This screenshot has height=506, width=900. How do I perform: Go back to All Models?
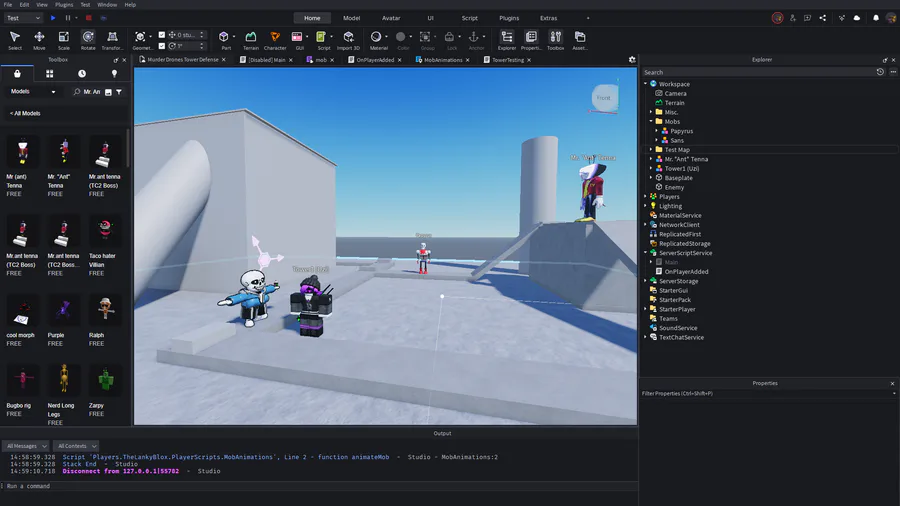click(x=25, y=114)
